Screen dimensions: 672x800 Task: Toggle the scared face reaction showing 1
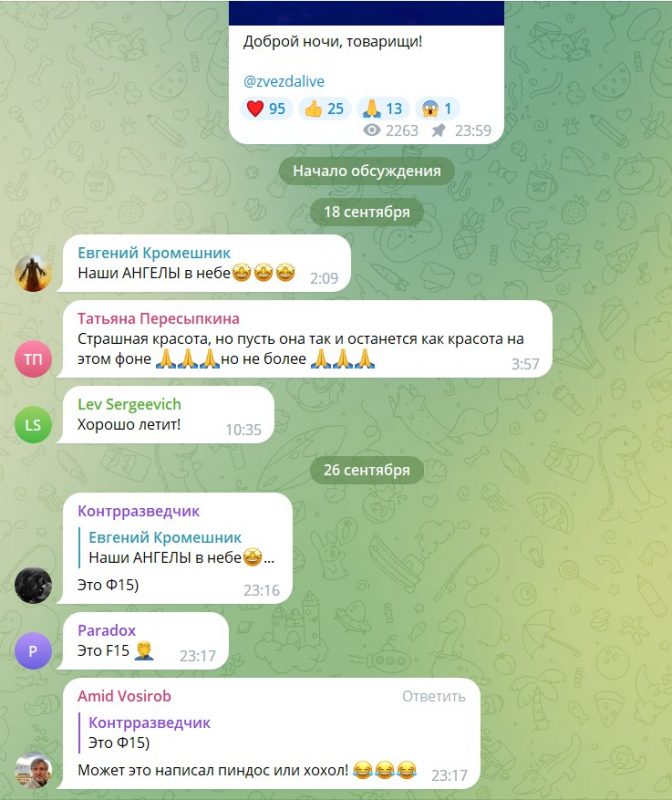pyautogui.click(x=438, y=109)
